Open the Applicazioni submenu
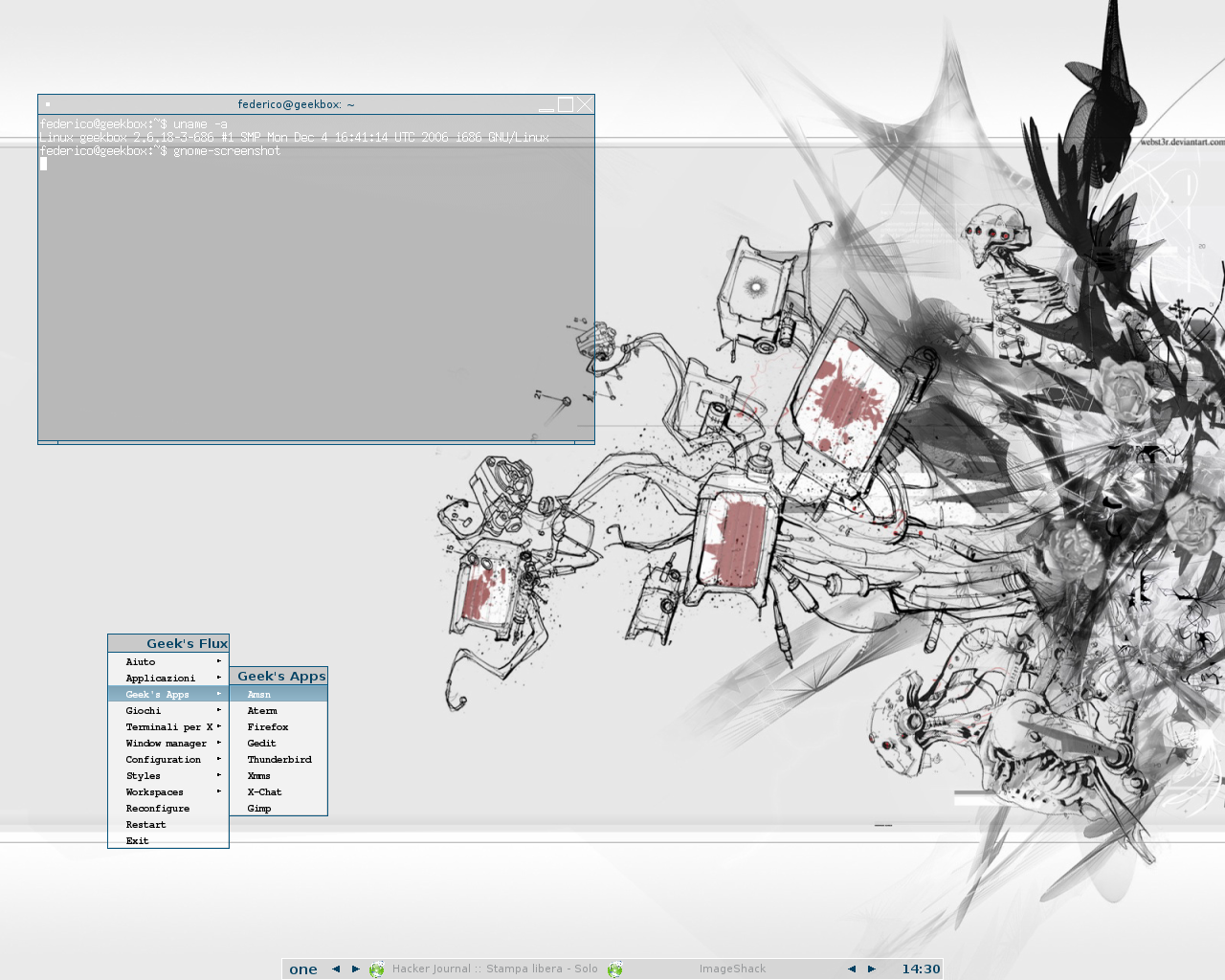The image size is (1225, 980). (x=168, y=678)
